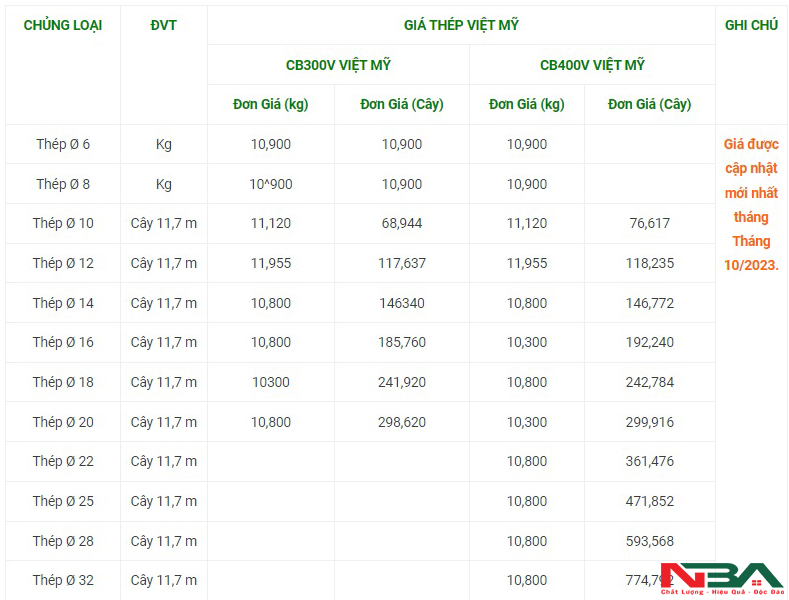The image size is (789, 600).
Task: Select the 117,637 price cell
Action: 402,263
